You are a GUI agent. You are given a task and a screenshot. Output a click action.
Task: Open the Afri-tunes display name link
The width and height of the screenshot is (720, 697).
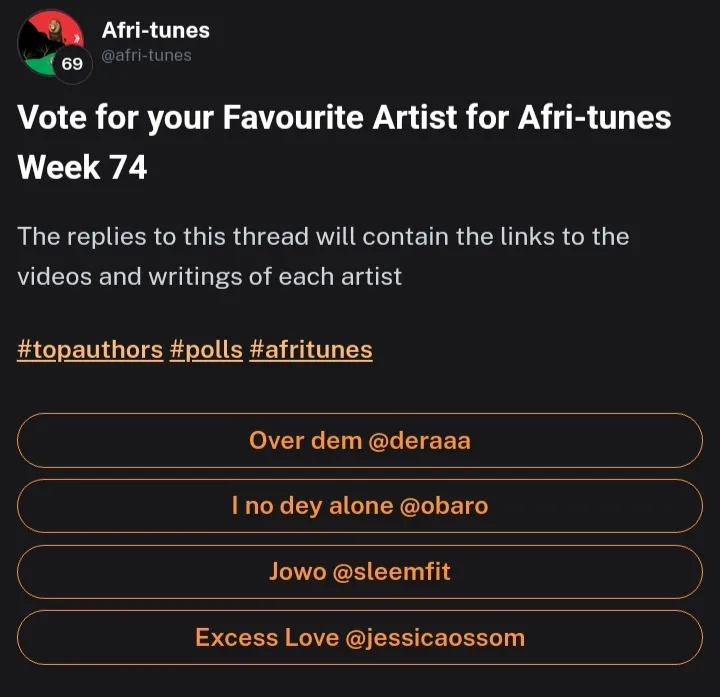(x=155, y=30)
